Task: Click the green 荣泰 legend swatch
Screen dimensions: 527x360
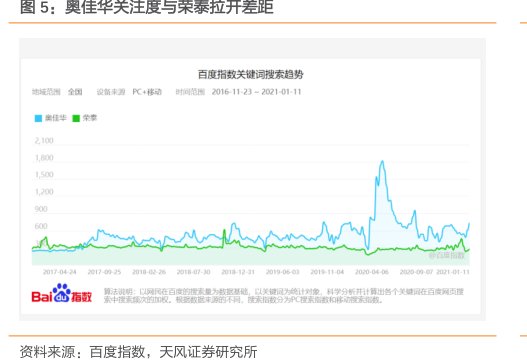Action: coord(76,118)
